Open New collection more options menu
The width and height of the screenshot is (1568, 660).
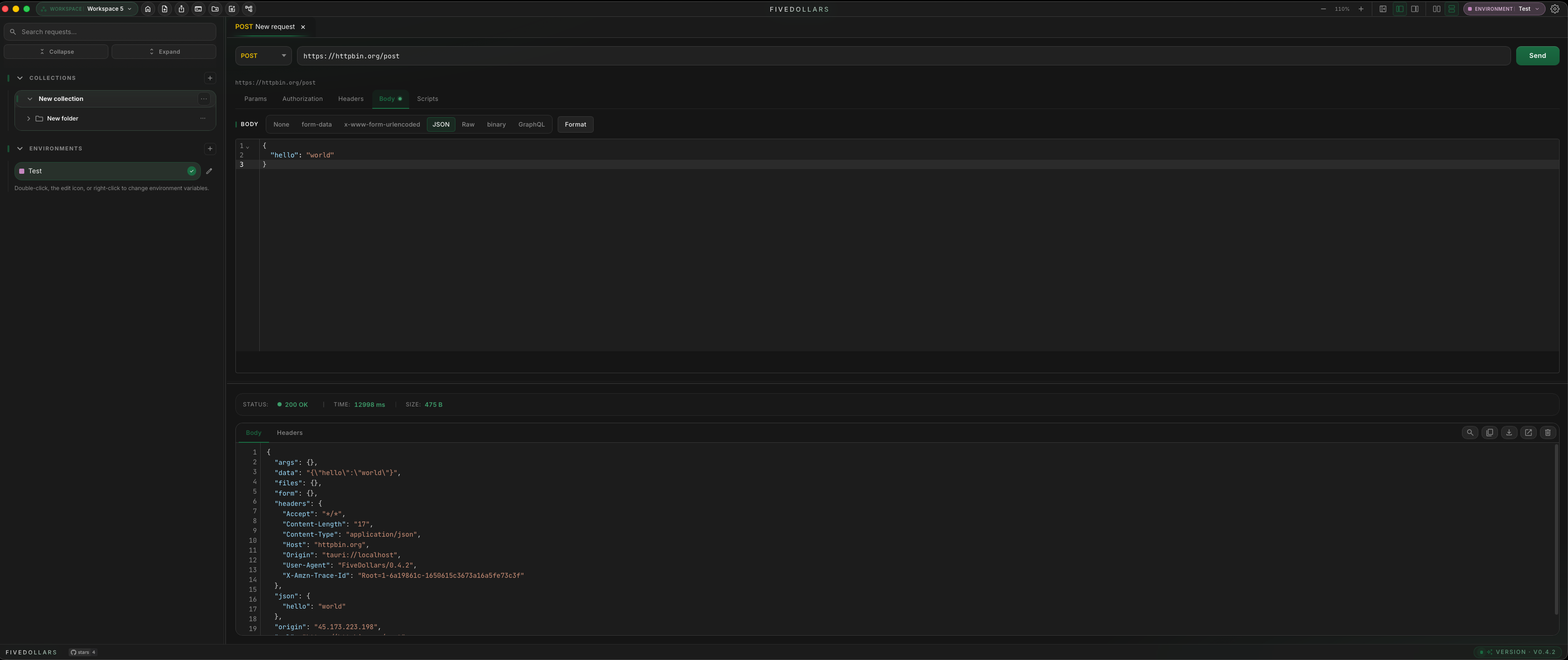click(x=204, y=99)
